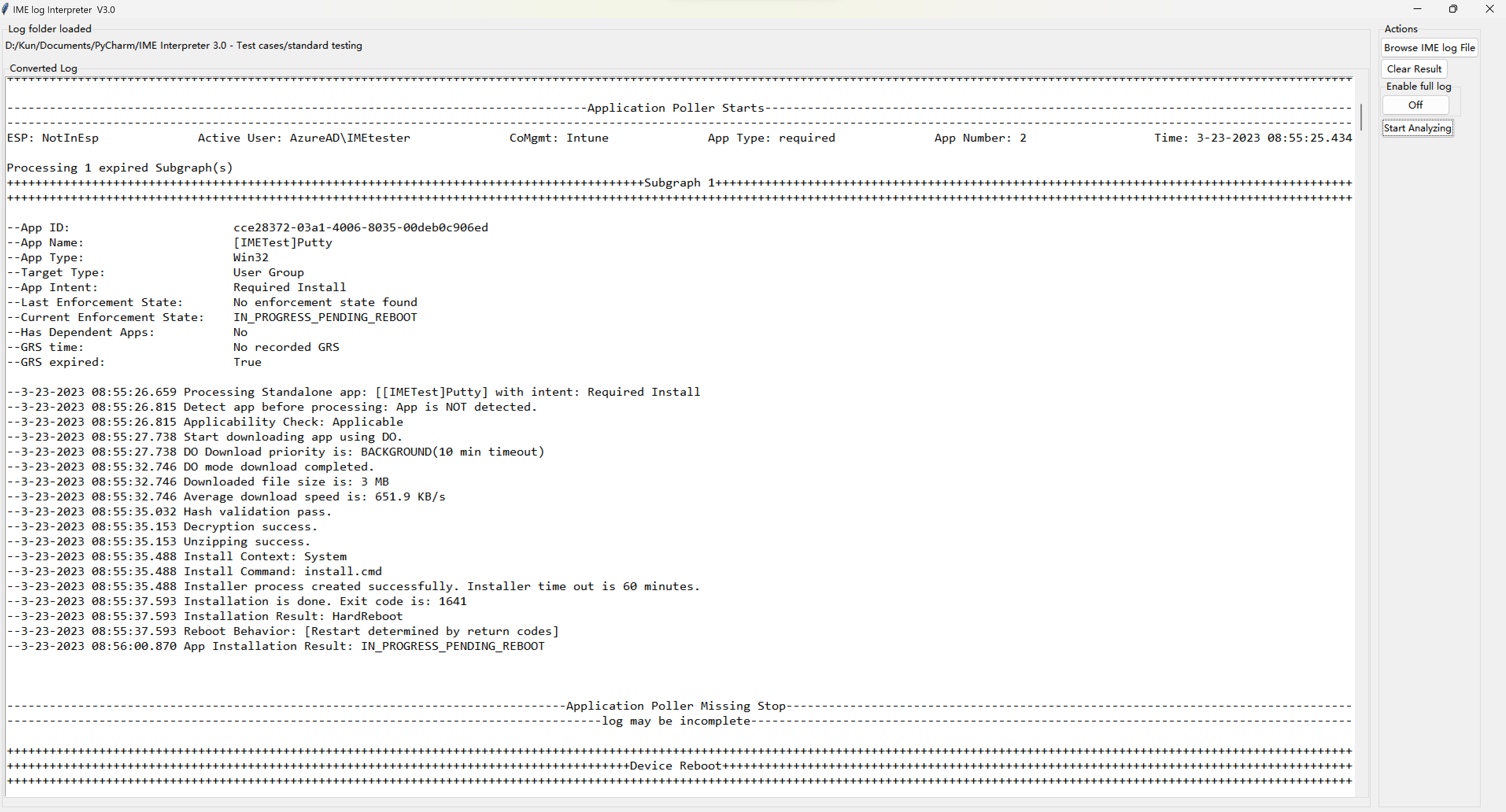Click the Converted Log label
The image size is (1506, 812).
(43, 68)
